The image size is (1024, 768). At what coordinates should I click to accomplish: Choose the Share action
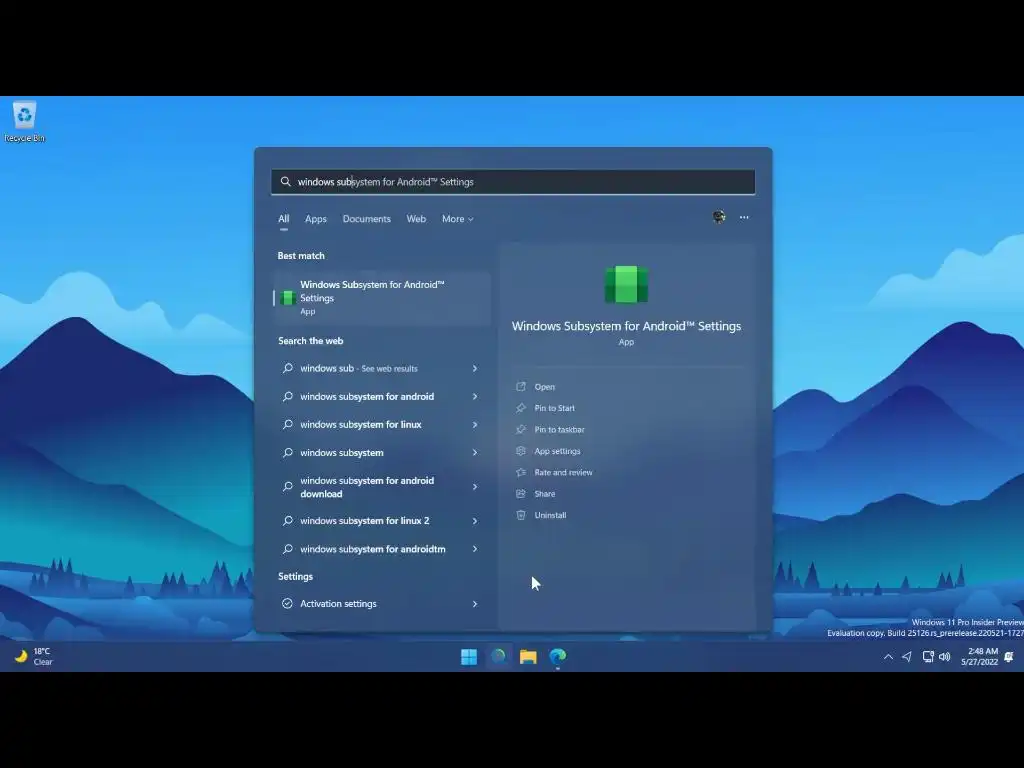545,494
